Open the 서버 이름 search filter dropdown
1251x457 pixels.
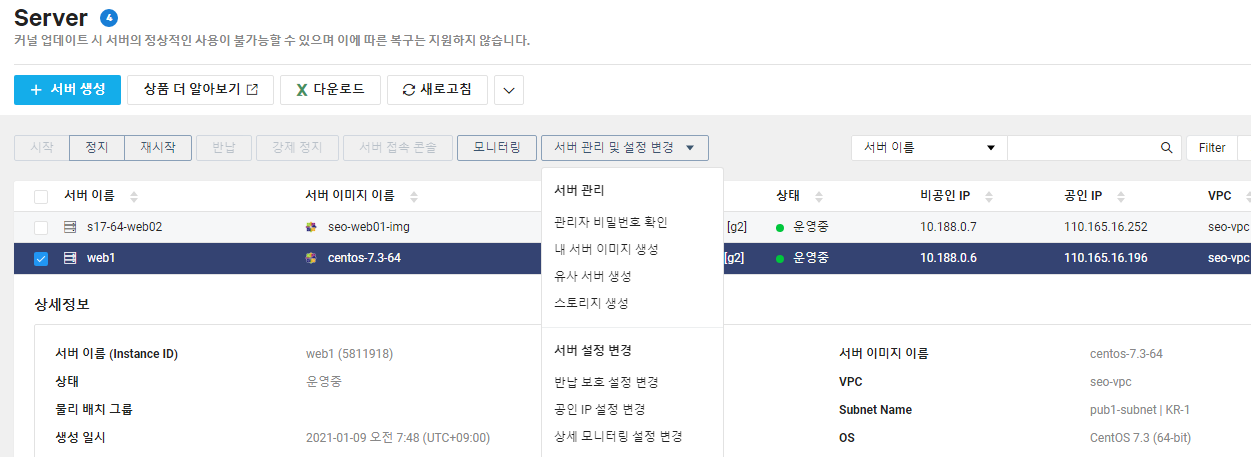coord(929,148)
